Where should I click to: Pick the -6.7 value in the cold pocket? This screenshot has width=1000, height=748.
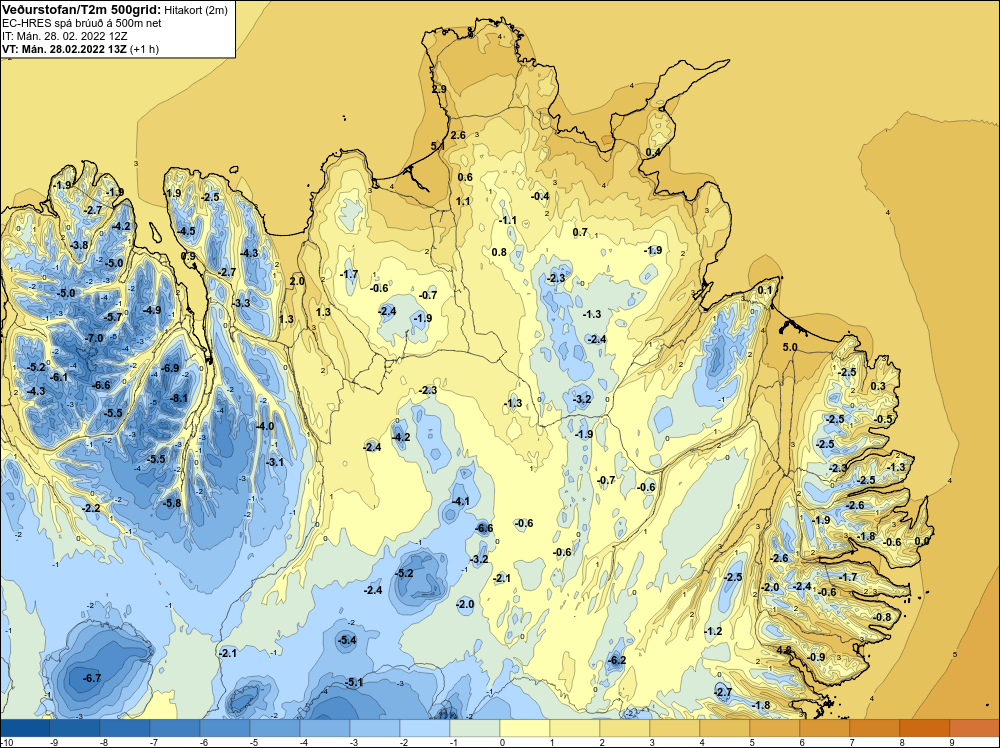[92, 678]
